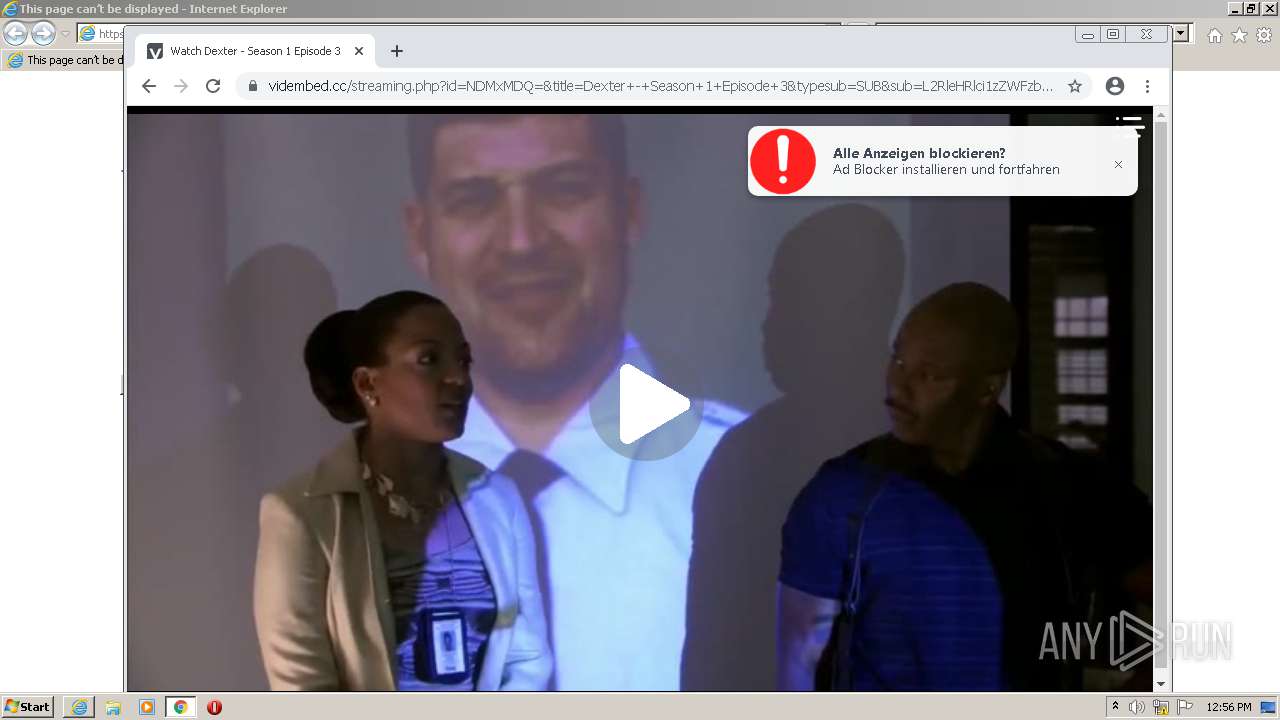Image resolution: width=1280 pixels, height=720 pixels.
Task: Minimize the Chrome window
Action: pos(1088,34)
